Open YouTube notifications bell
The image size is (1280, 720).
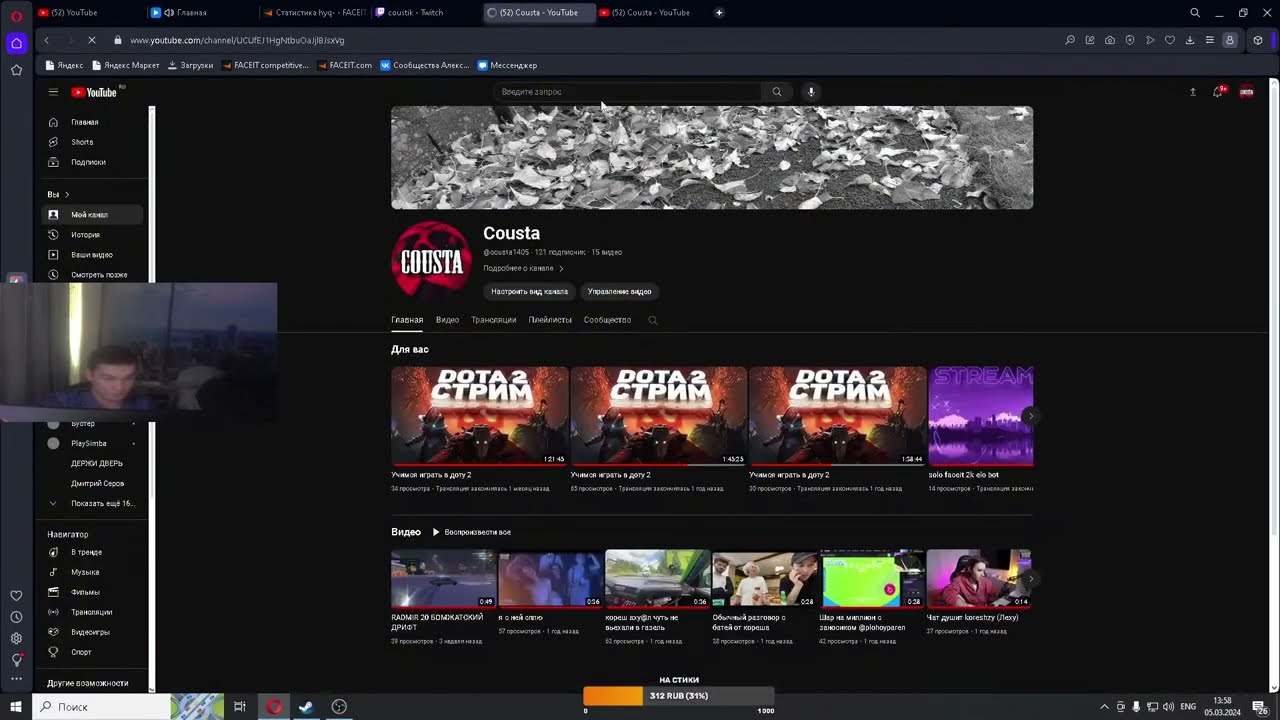[x=1218, y=92]
